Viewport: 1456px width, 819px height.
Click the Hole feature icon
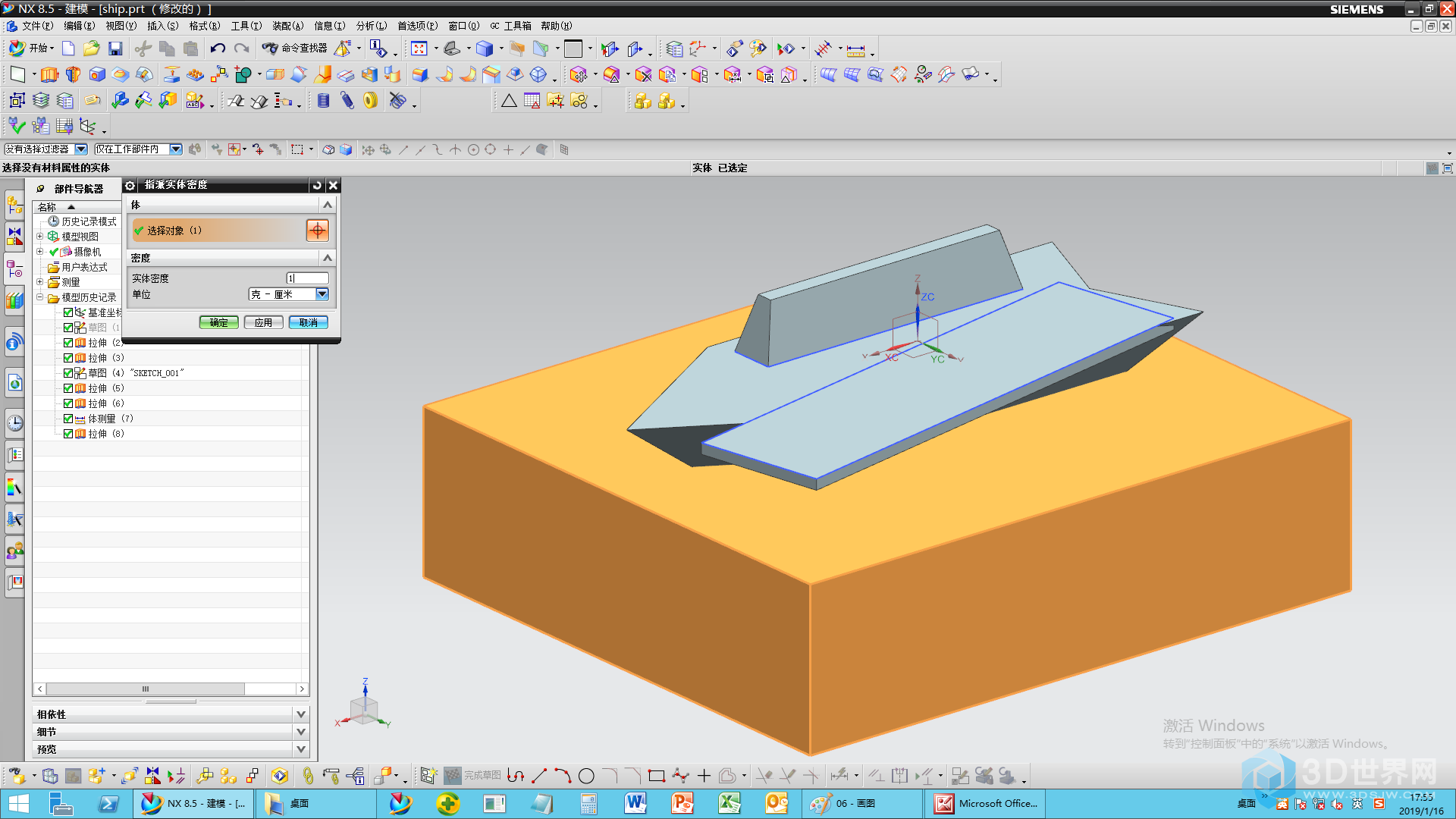point(97,74)
